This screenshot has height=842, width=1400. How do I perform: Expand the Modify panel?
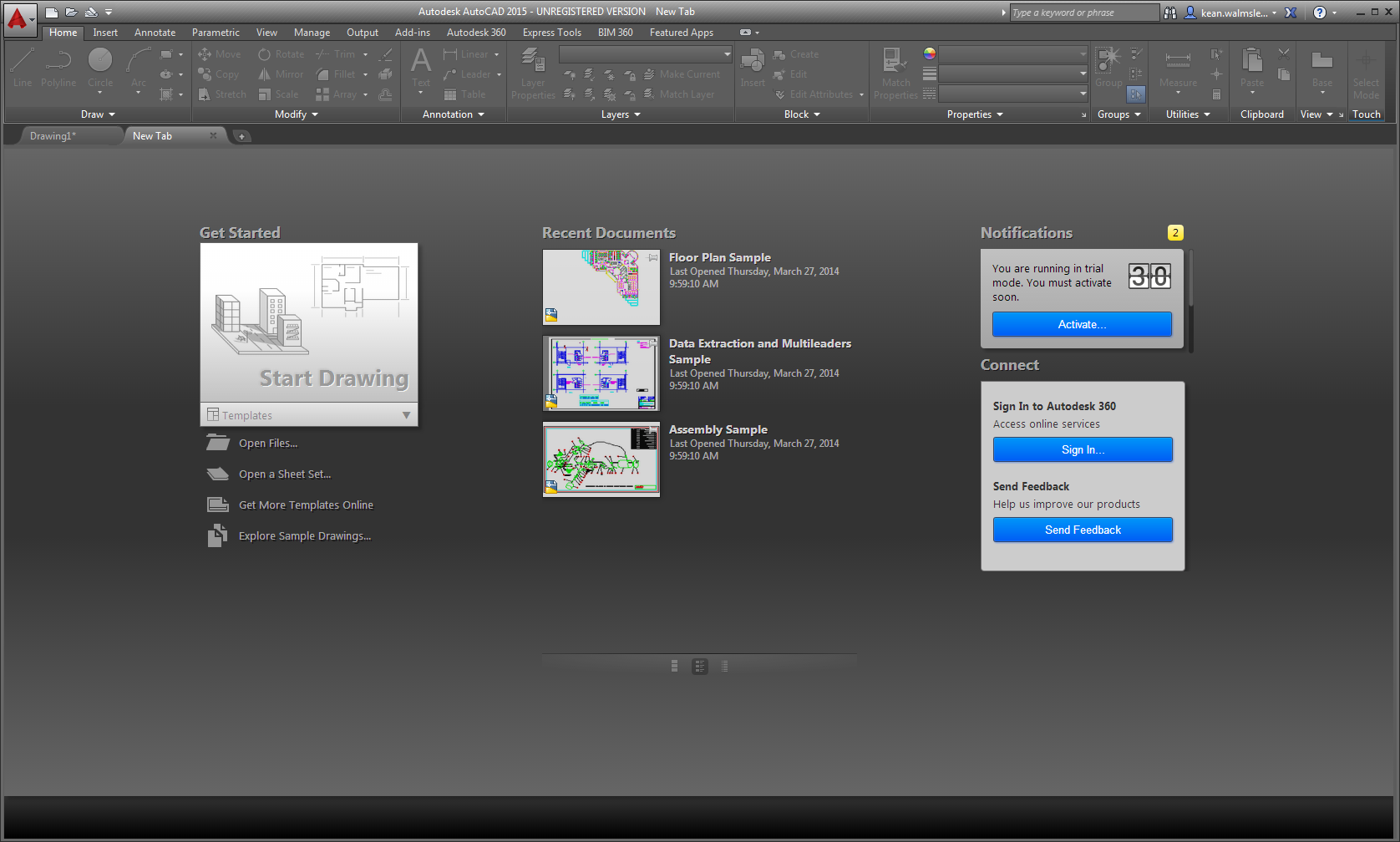(297, 114)
